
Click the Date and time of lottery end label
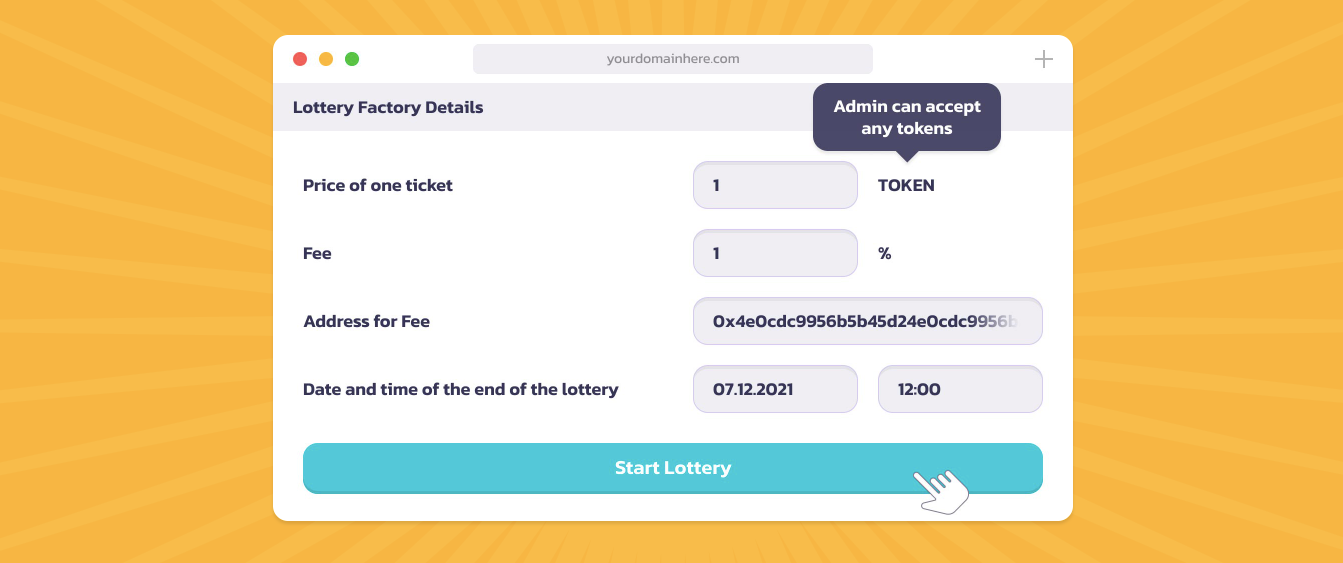[460, 389]
